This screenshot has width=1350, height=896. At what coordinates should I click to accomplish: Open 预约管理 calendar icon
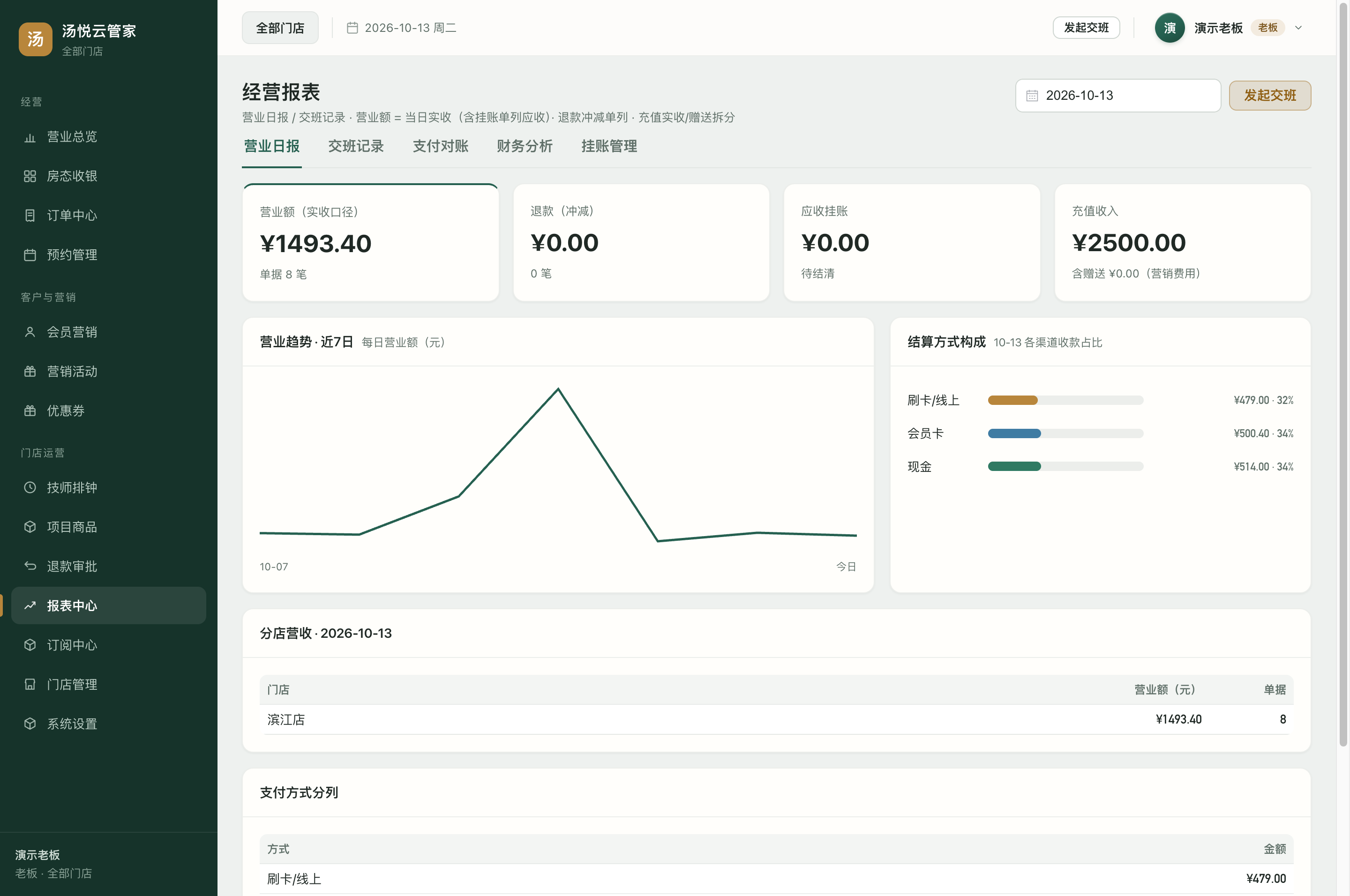point(30,255)
